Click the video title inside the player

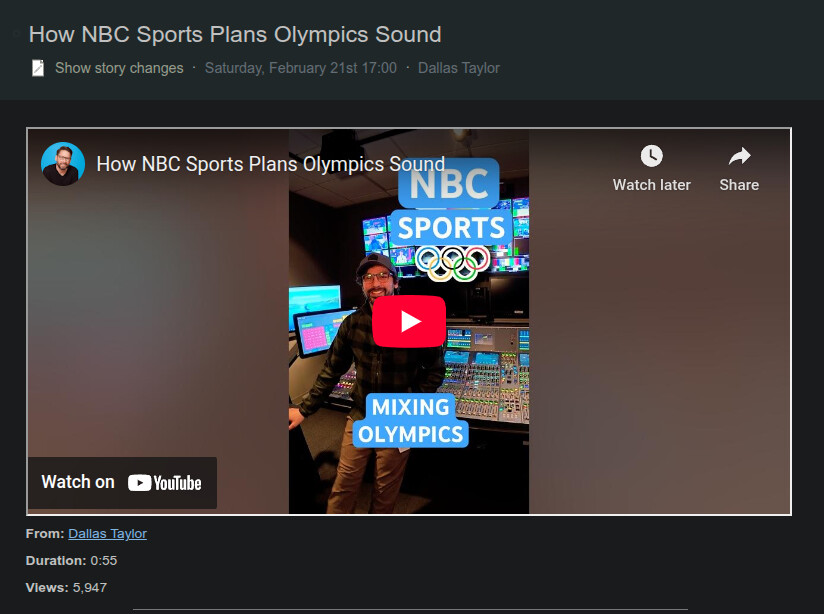point(271,164)
